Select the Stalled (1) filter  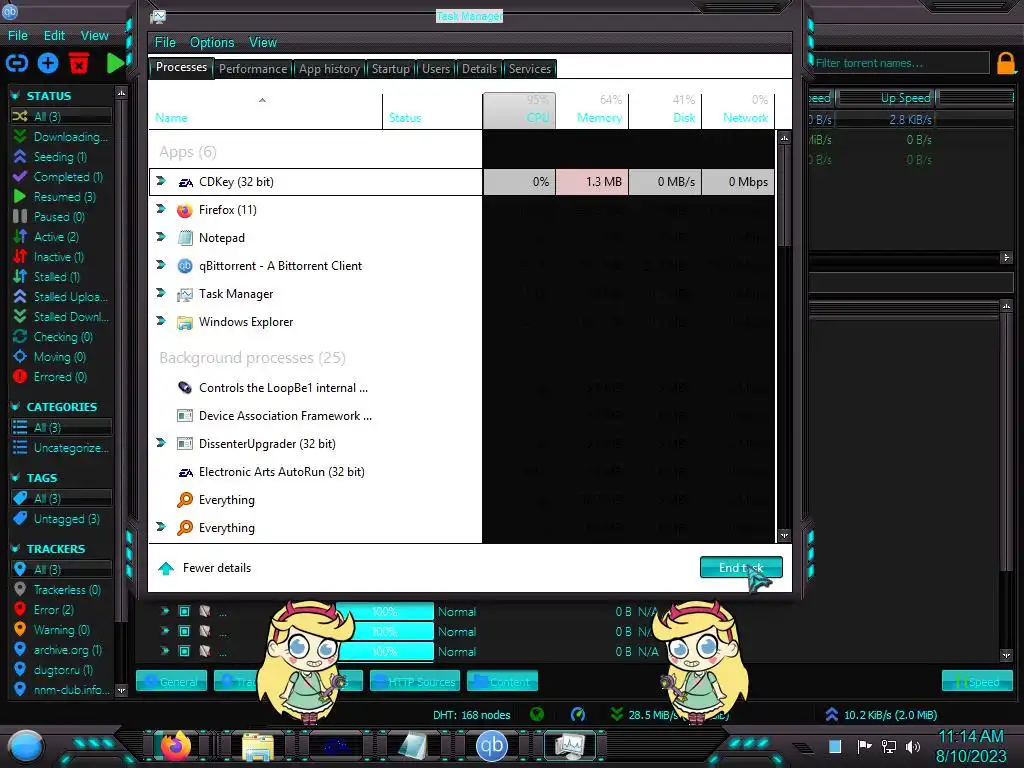point(61,276)
